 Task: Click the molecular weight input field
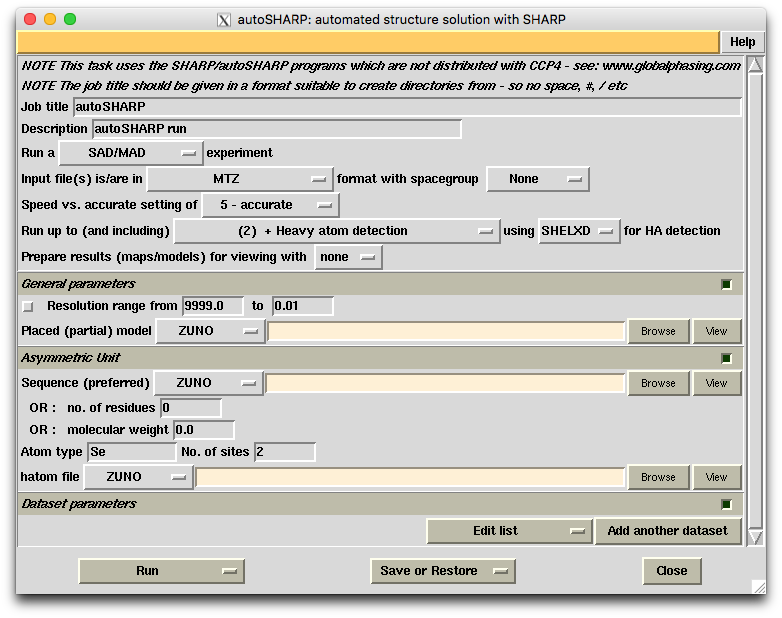(x=203, y=430)
